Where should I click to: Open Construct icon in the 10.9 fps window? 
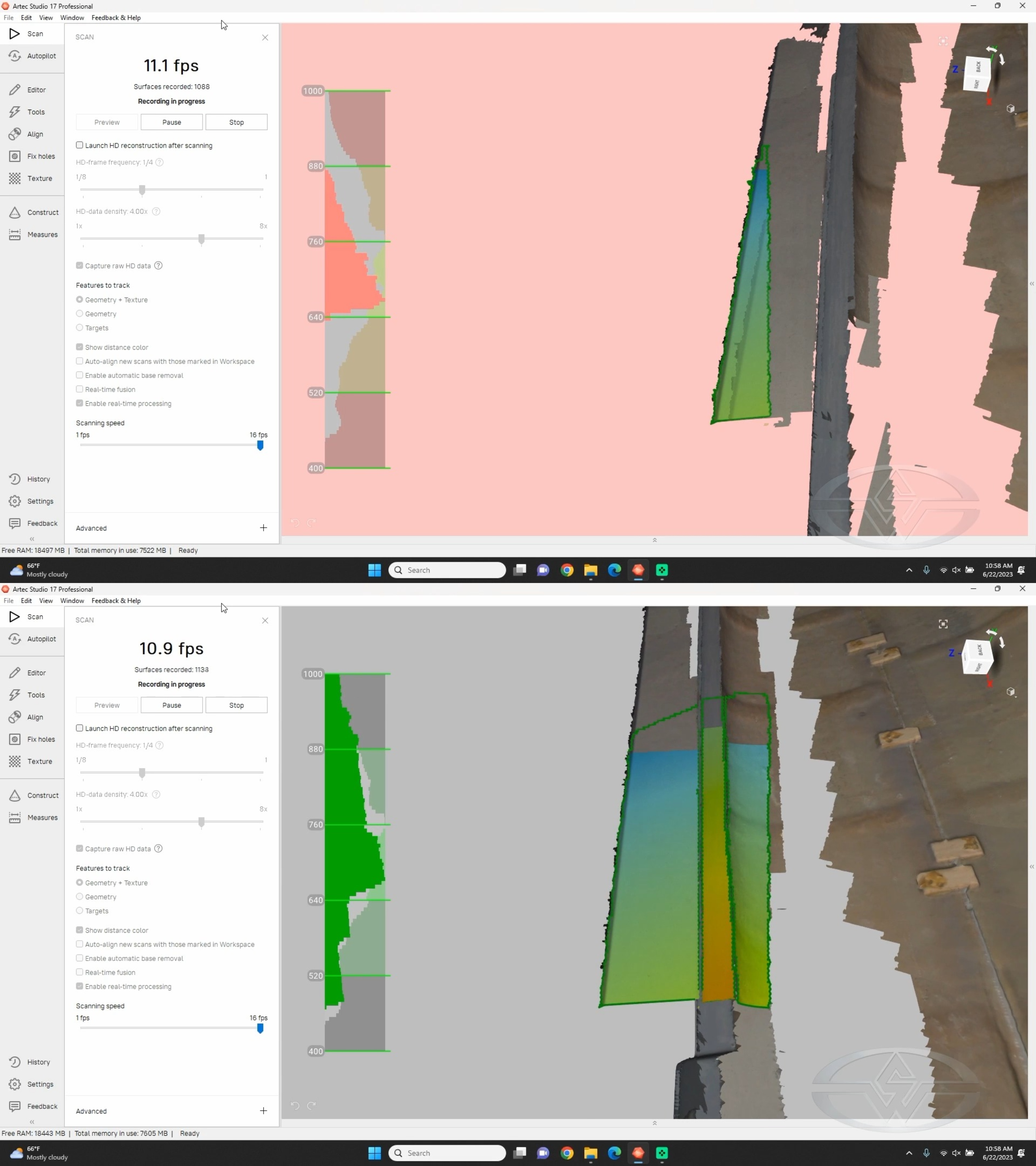15,795
